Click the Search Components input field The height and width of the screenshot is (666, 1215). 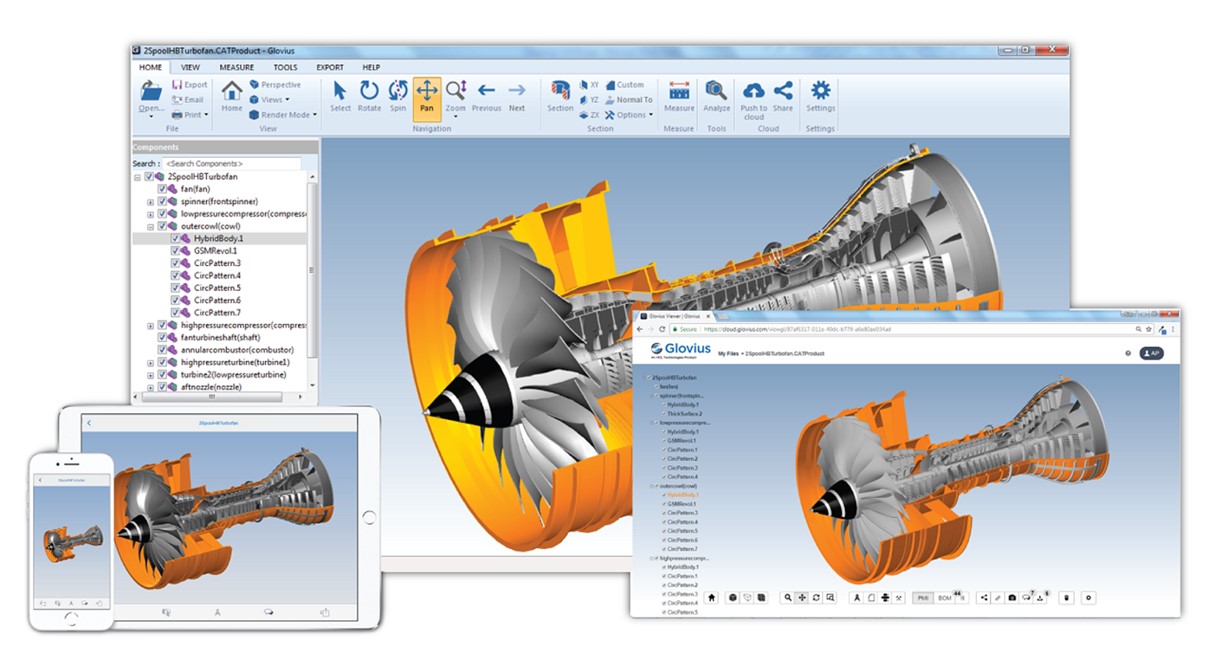coord(231,163)
